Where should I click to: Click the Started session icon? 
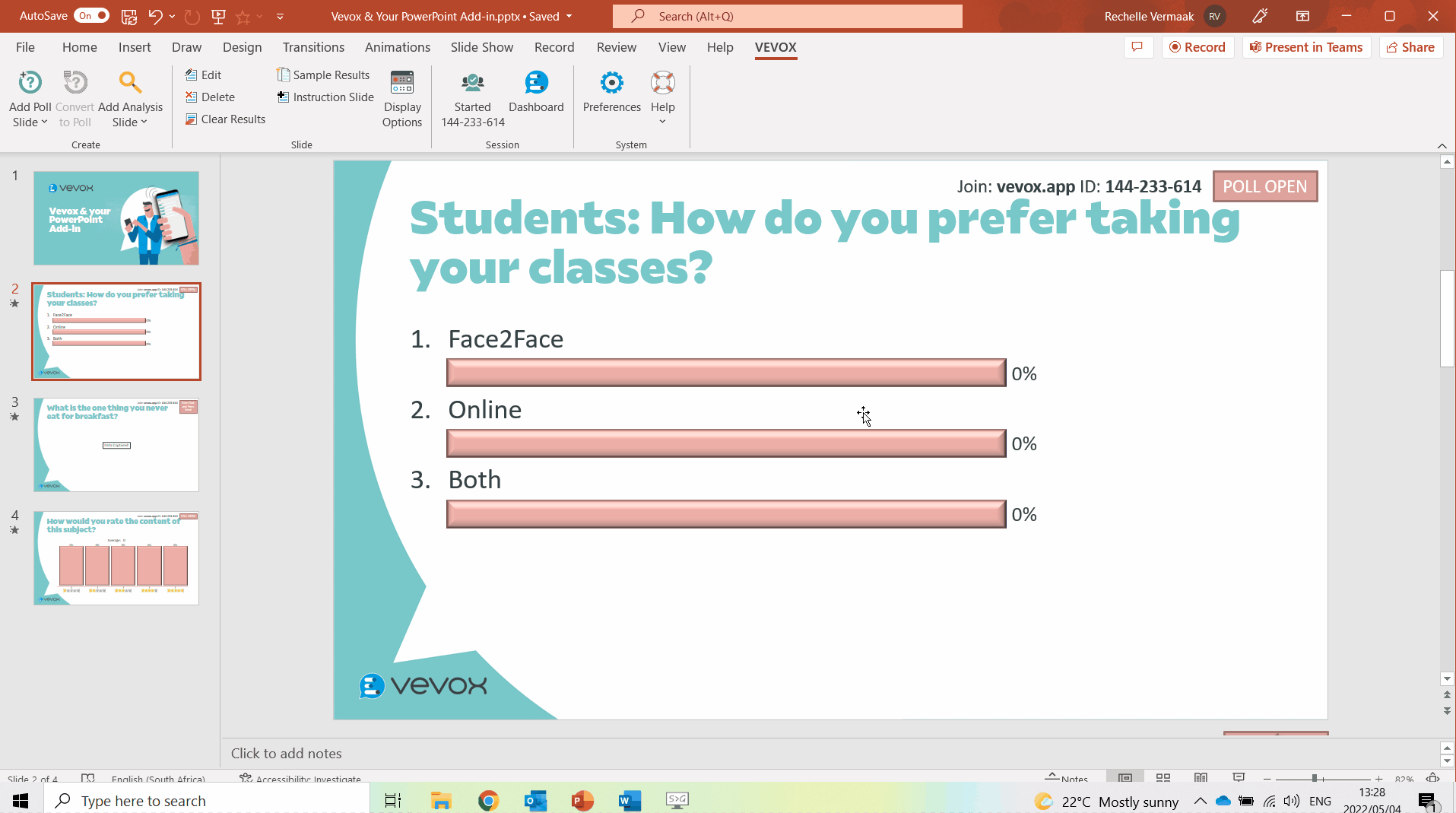(473, 82)
